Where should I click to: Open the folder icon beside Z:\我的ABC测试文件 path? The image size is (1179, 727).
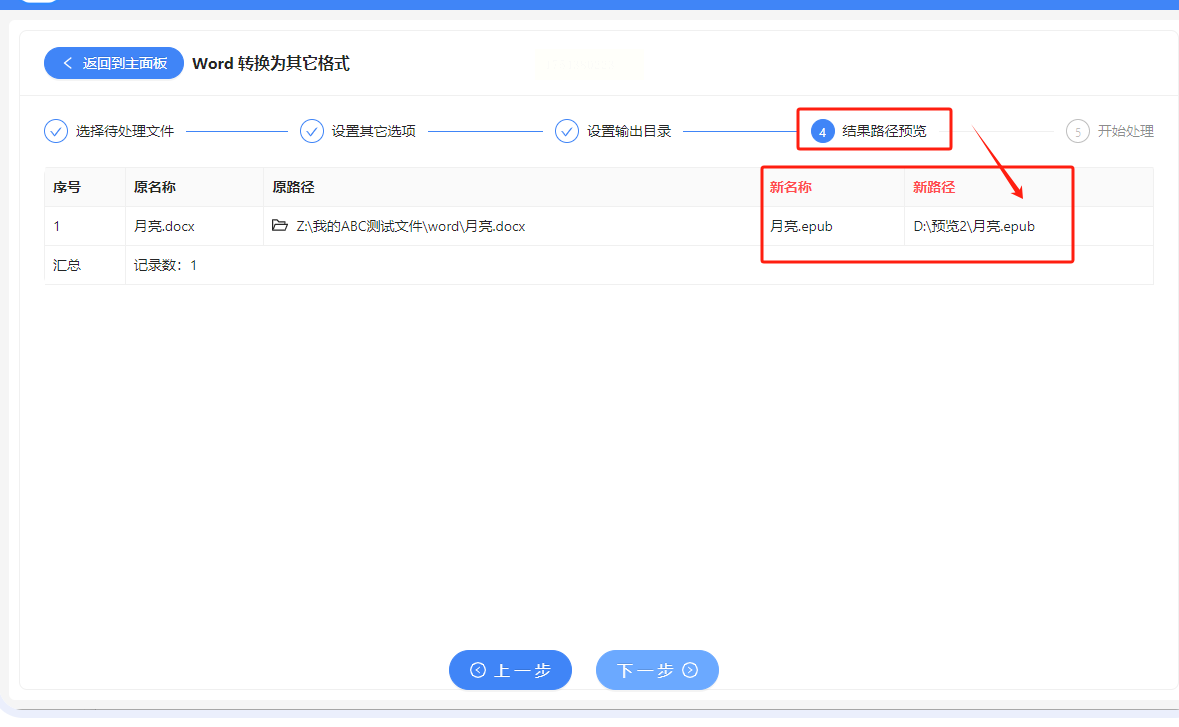[280, 226]
